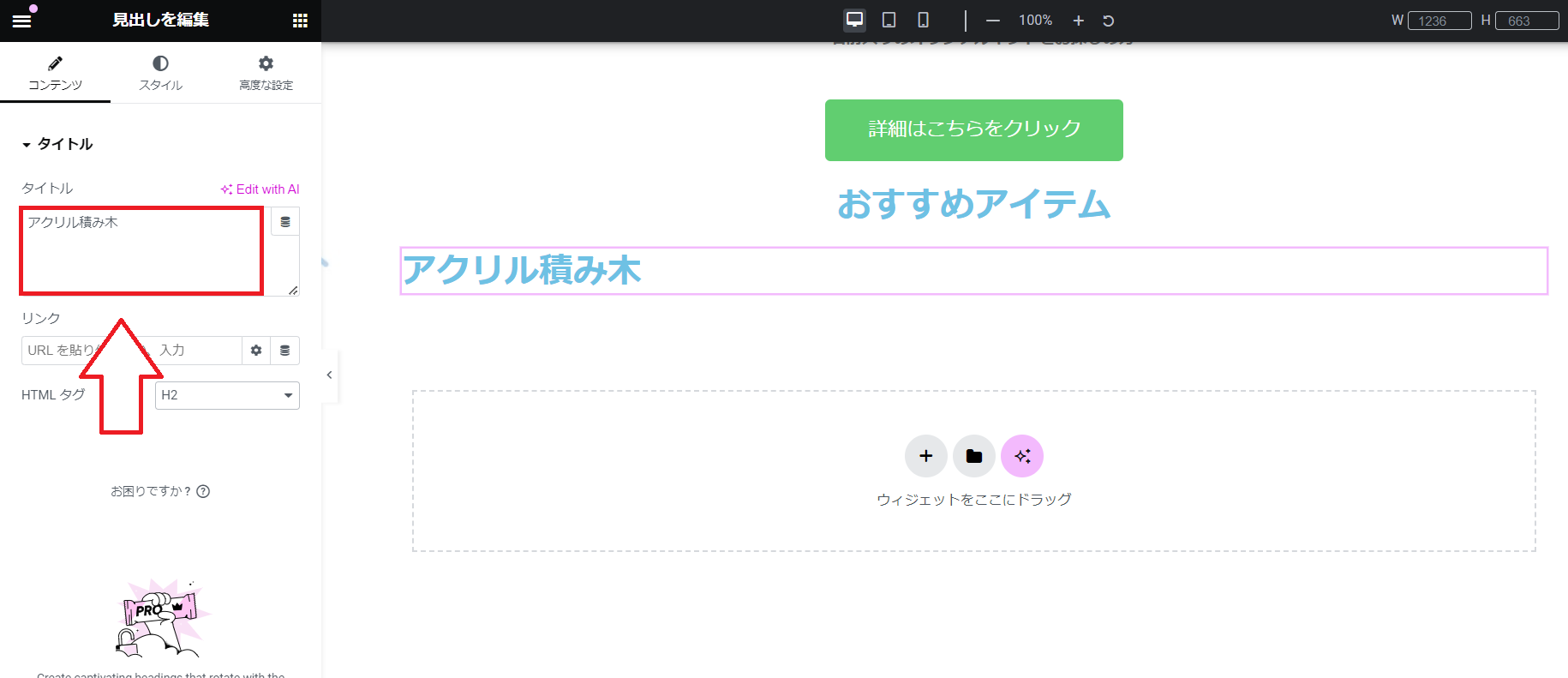The width and height of the screenshot is (1568, 678).
Task: Reset zoom with the circular arrow icon
Action: (1108, 21)
